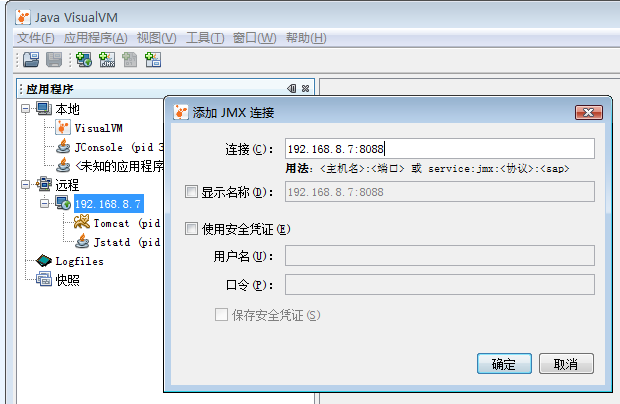Click the 显示名称 text field
The width and height of the screenshot is (620, 404).
440,192
